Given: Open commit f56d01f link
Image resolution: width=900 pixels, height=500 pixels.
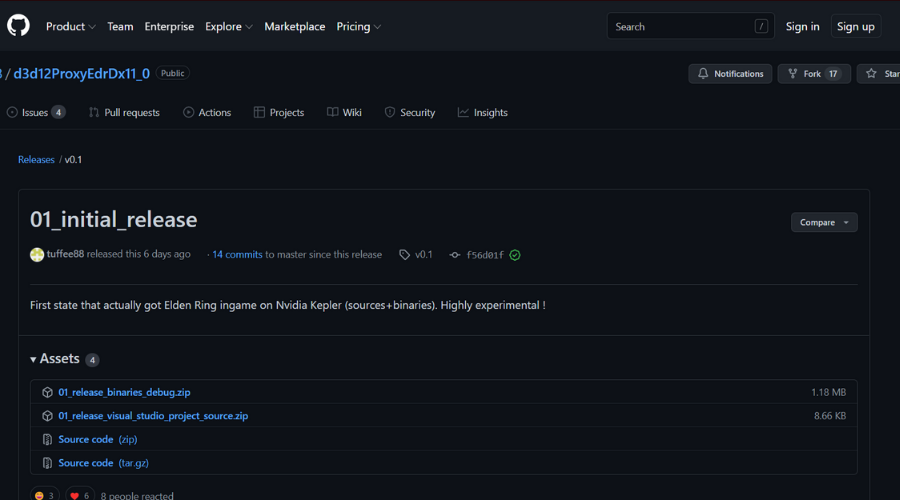Looking at the screenshot, I should pos(485,255).
